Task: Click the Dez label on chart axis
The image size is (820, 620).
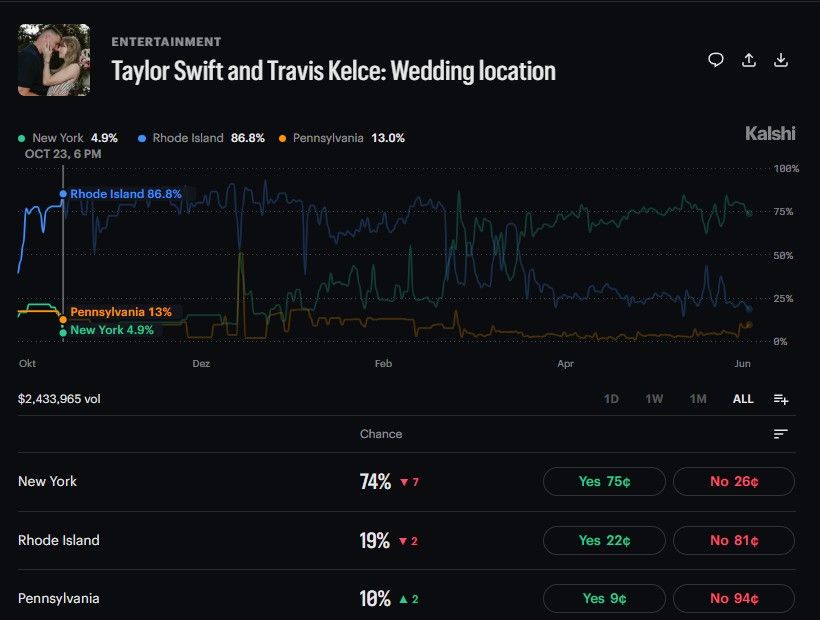Action: pyautogui.click(x=201, y=363)
